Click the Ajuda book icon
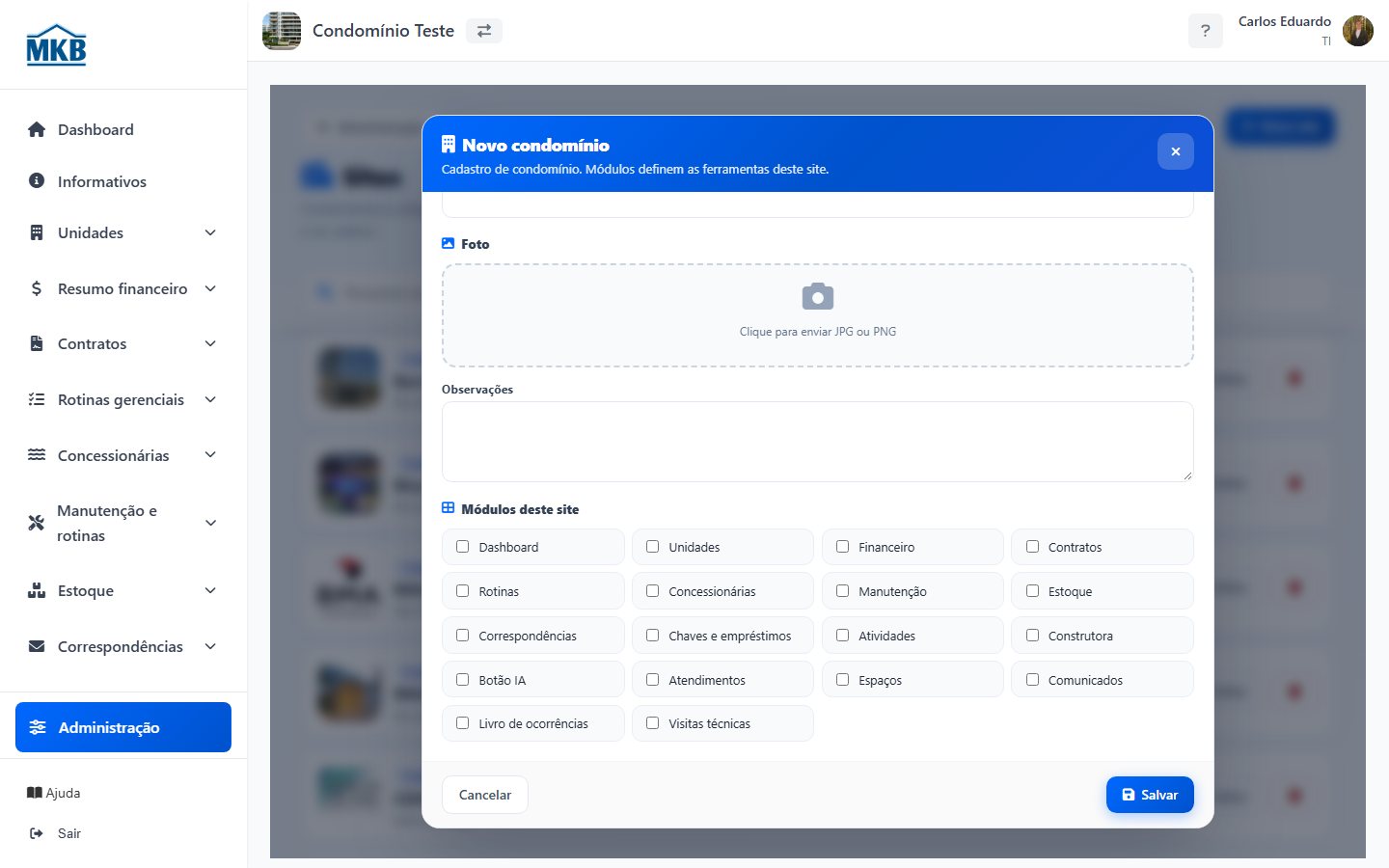This screenshot has width=1389, height=868. (35, 793)
